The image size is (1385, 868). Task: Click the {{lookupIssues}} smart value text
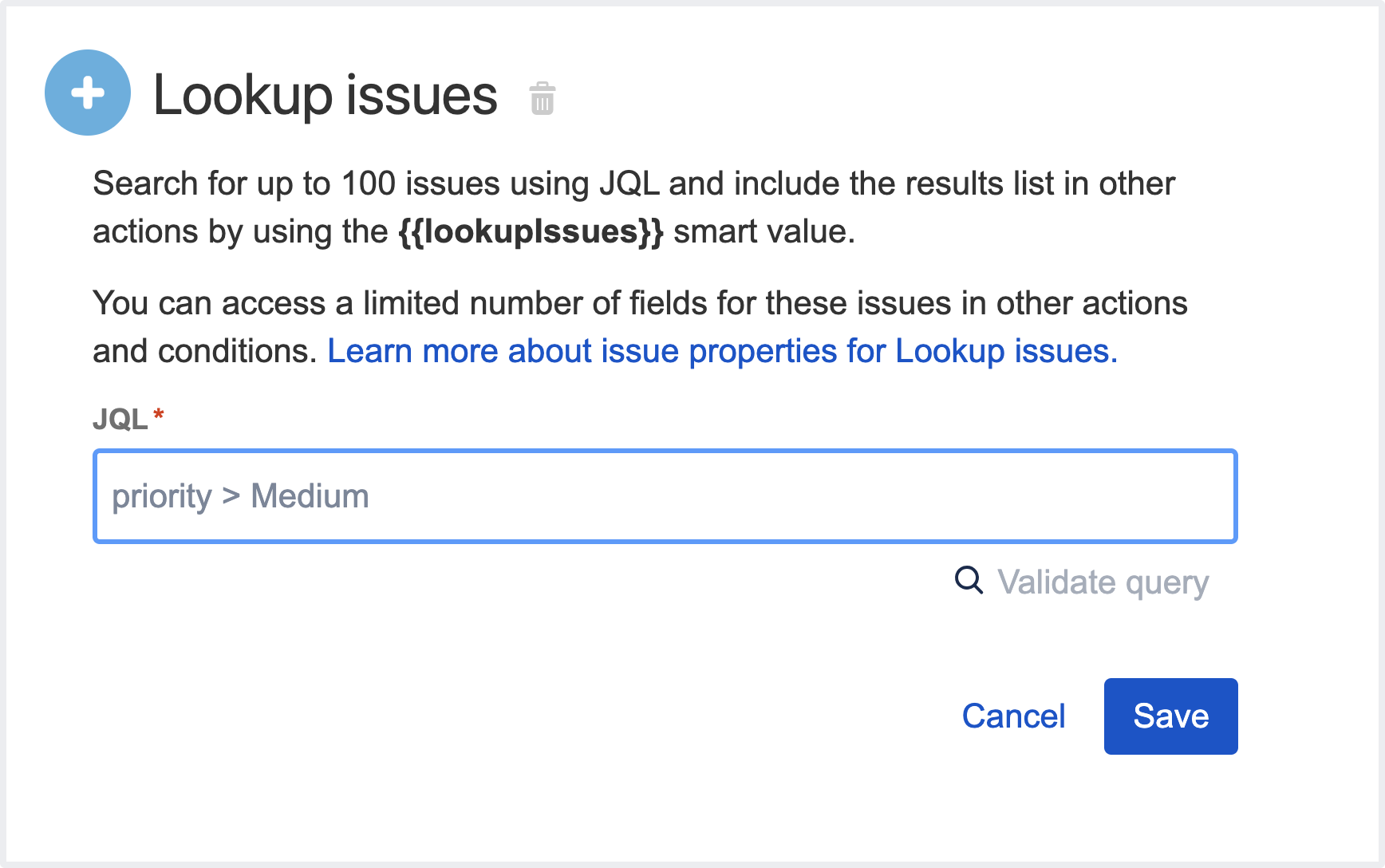531,231
